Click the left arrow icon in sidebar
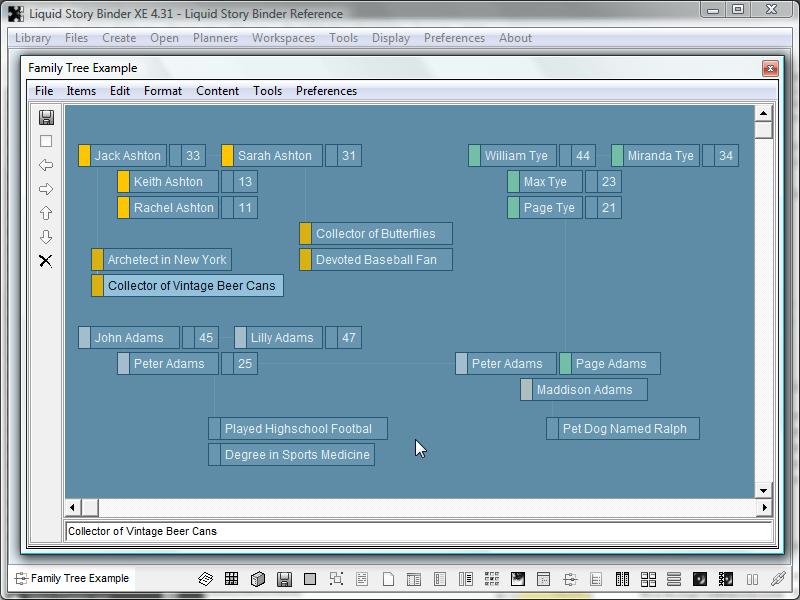The width and height of the screenshot is (800, 600). click(x=46, y=165)
